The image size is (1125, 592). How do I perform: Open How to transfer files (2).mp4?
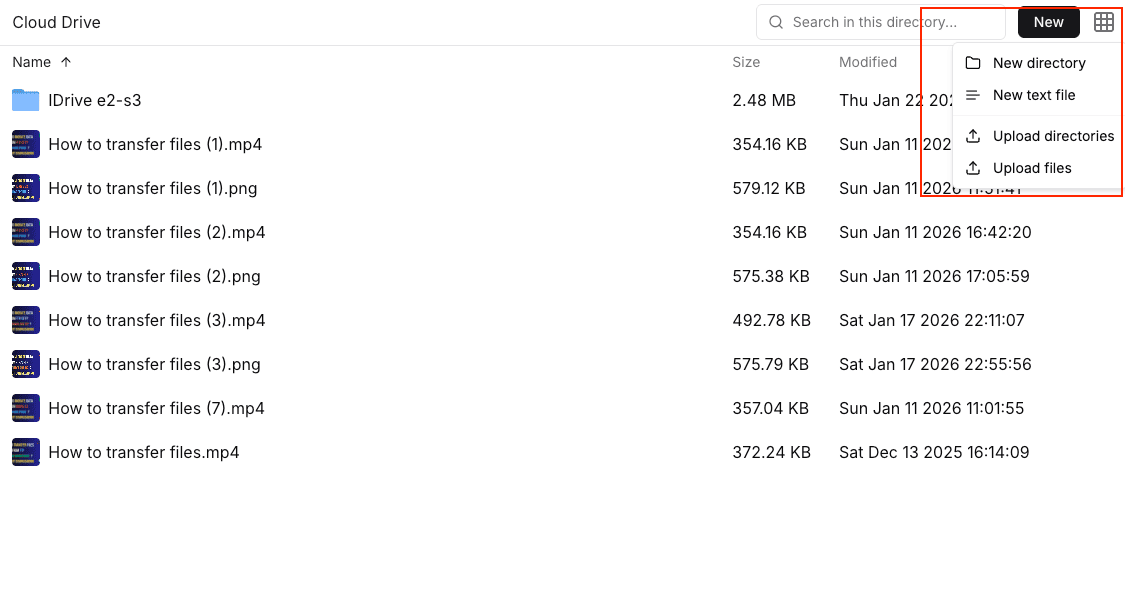[156, 232]
